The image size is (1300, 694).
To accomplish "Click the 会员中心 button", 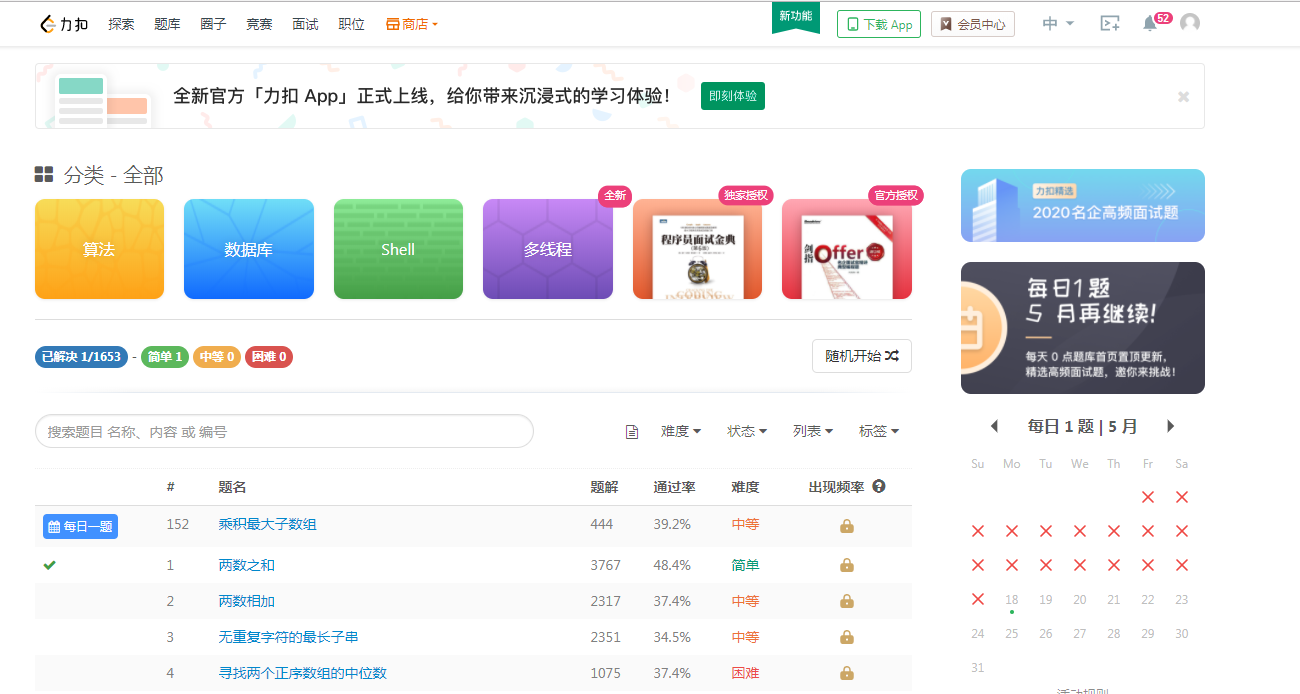I will (x=973, y=24).
